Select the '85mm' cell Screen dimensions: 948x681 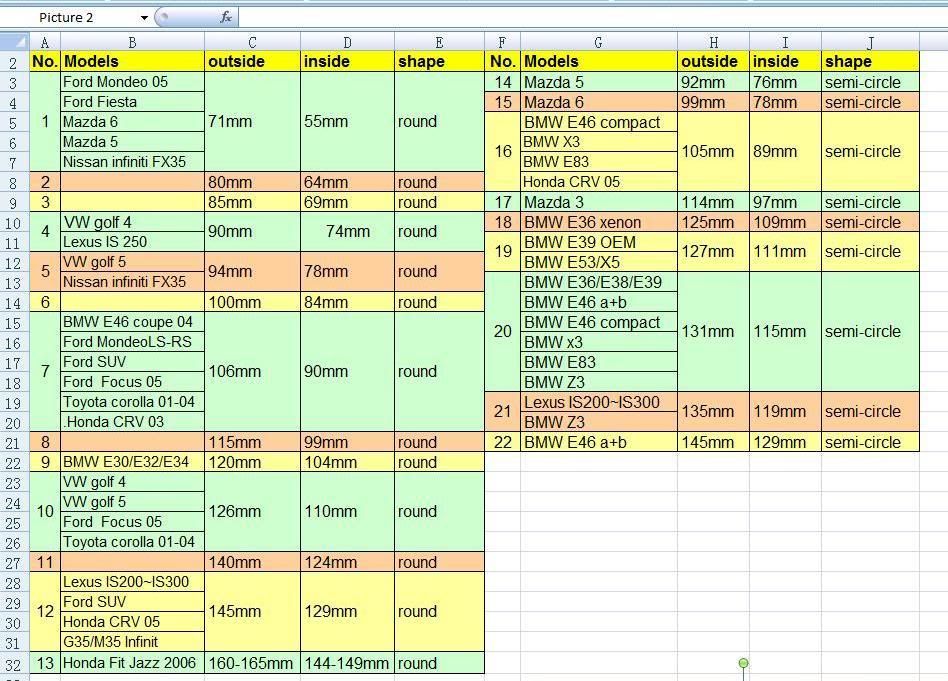coord(252,202)
